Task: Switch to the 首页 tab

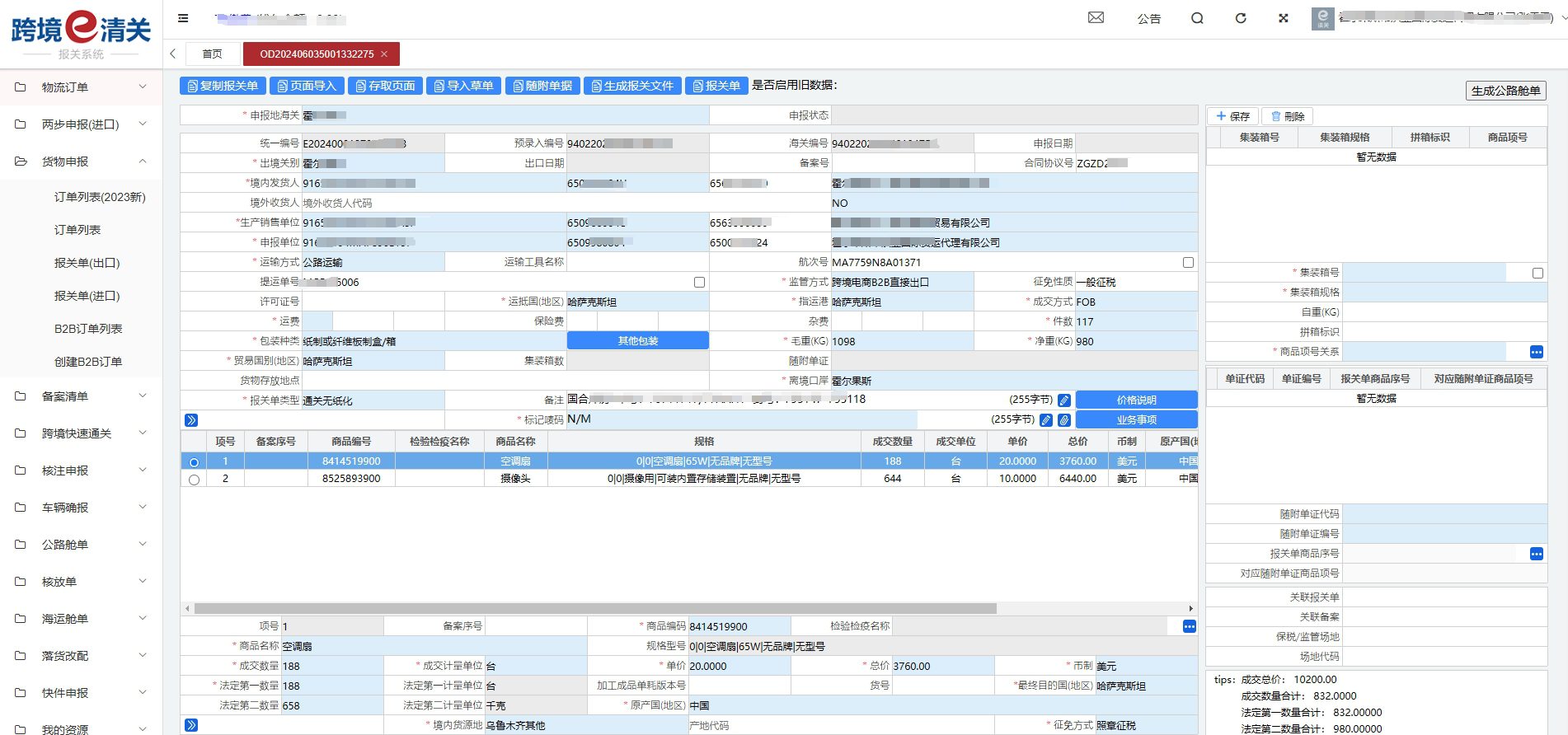Action: 212,54
